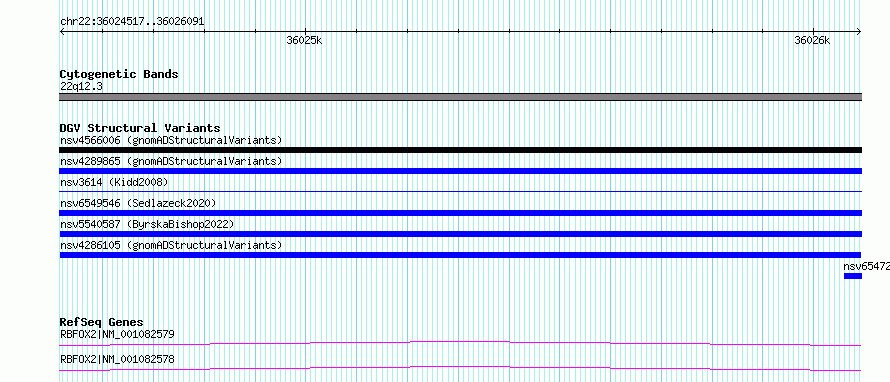Click the short blue nsv65472 variant bar
Image resolution: width=890 pixels, height=382 pixels.
[853, 276]
